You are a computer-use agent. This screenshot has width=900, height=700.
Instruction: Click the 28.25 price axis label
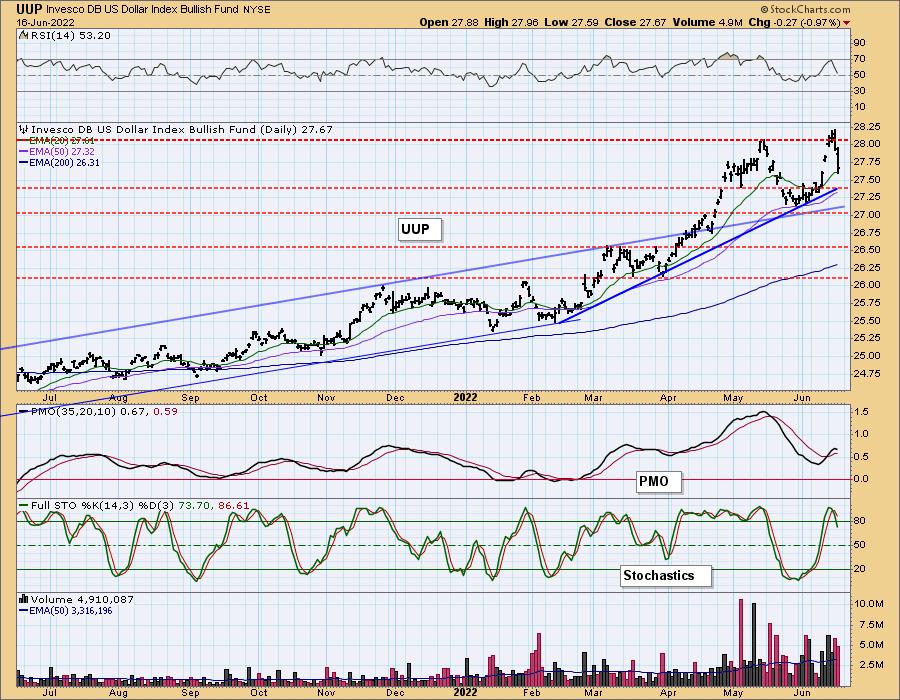click(x=867, y=126)
